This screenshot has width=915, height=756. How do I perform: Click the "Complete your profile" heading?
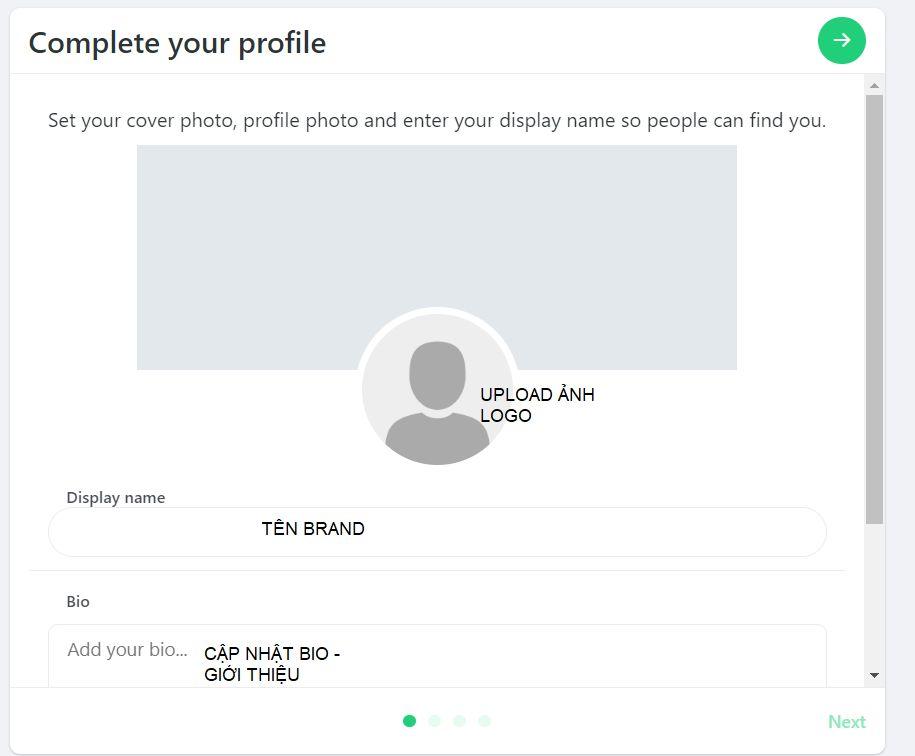177,43
